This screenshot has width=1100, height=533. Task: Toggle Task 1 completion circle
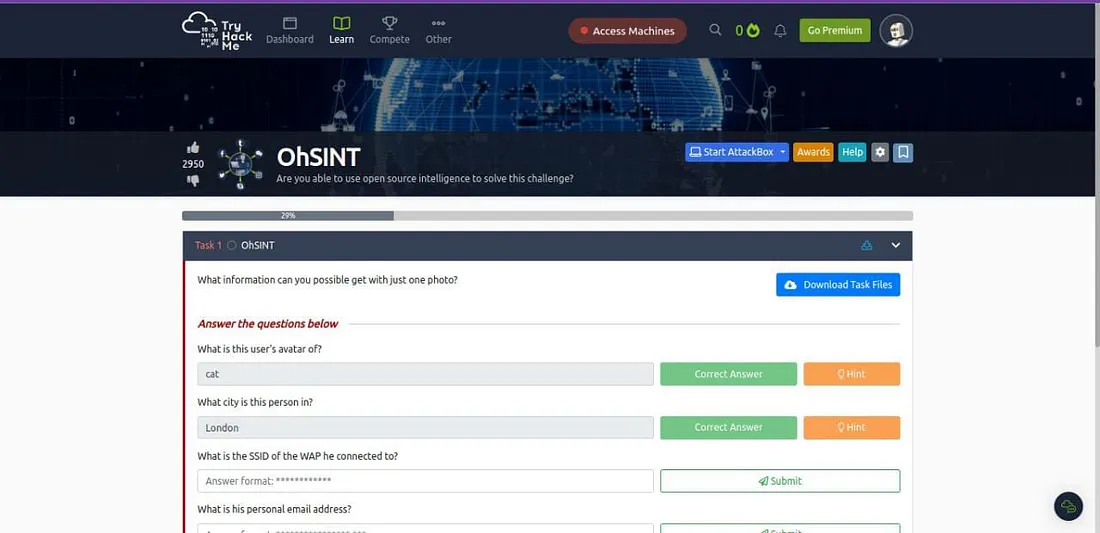232,245
